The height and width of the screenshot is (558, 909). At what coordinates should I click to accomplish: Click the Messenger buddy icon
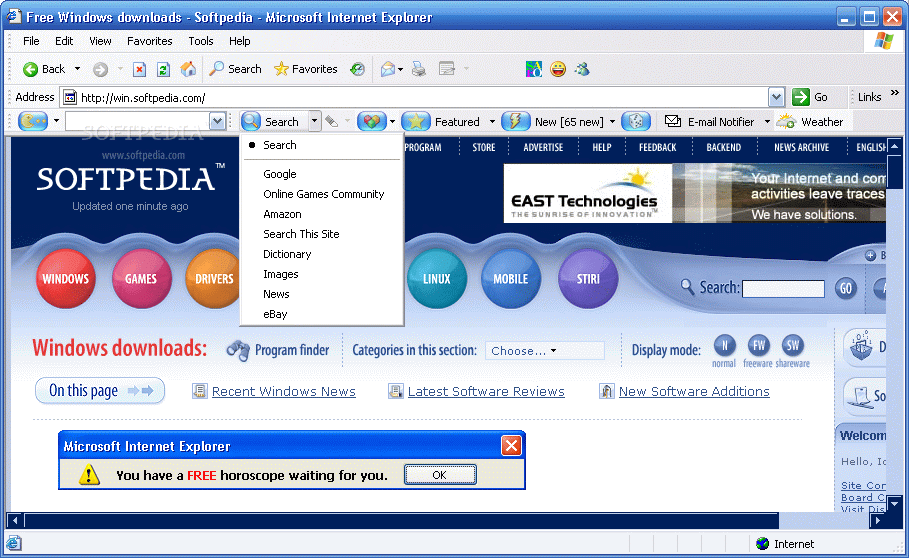point(582,70)
